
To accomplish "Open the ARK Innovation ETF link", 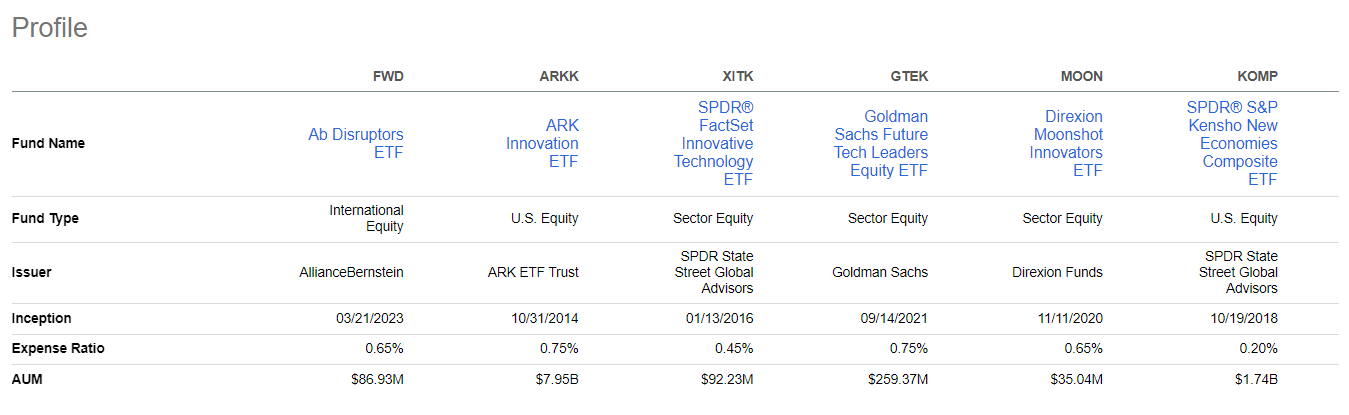I will [542, 143].
